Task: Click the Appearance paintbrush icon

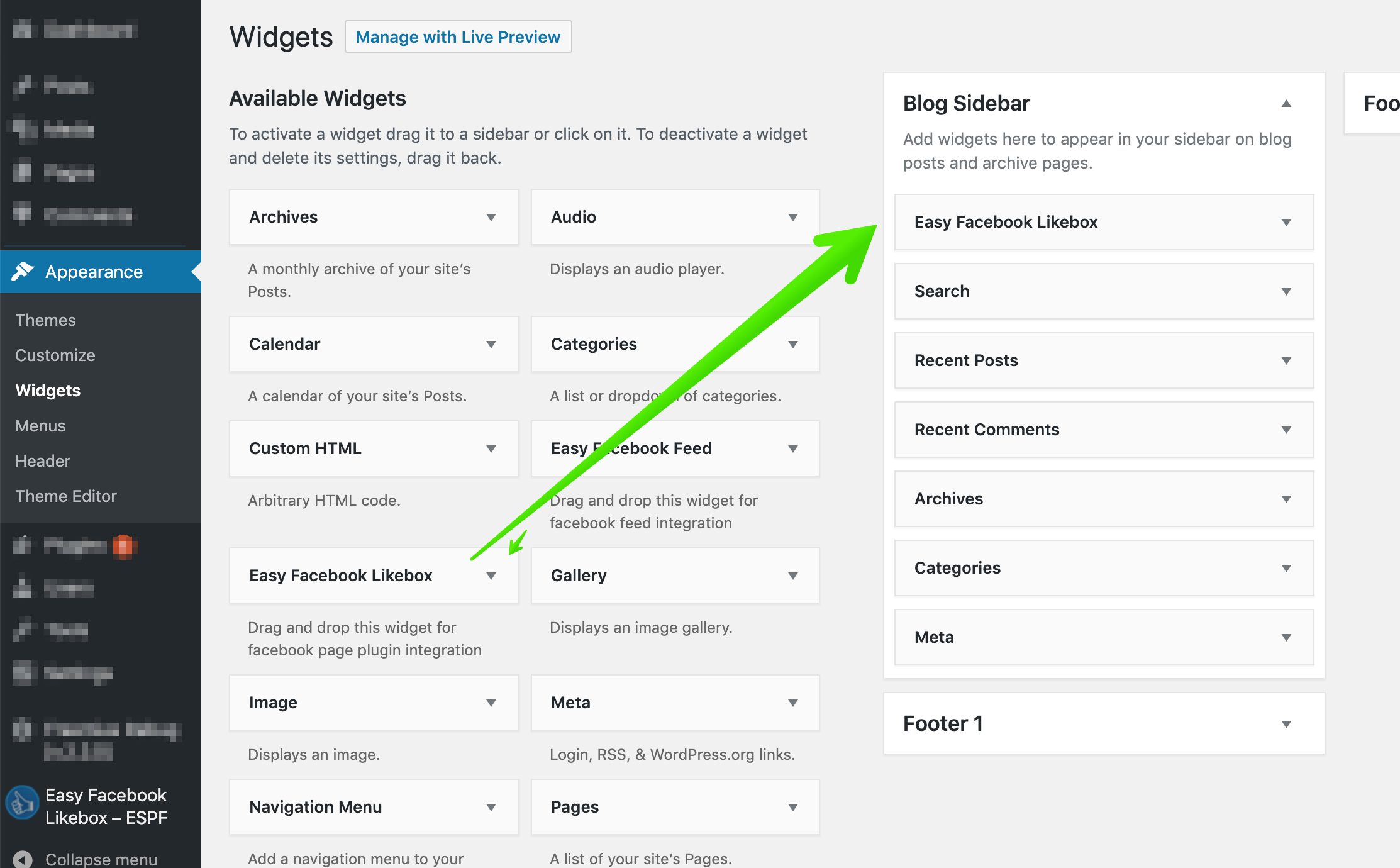Action: pos(24,271)
